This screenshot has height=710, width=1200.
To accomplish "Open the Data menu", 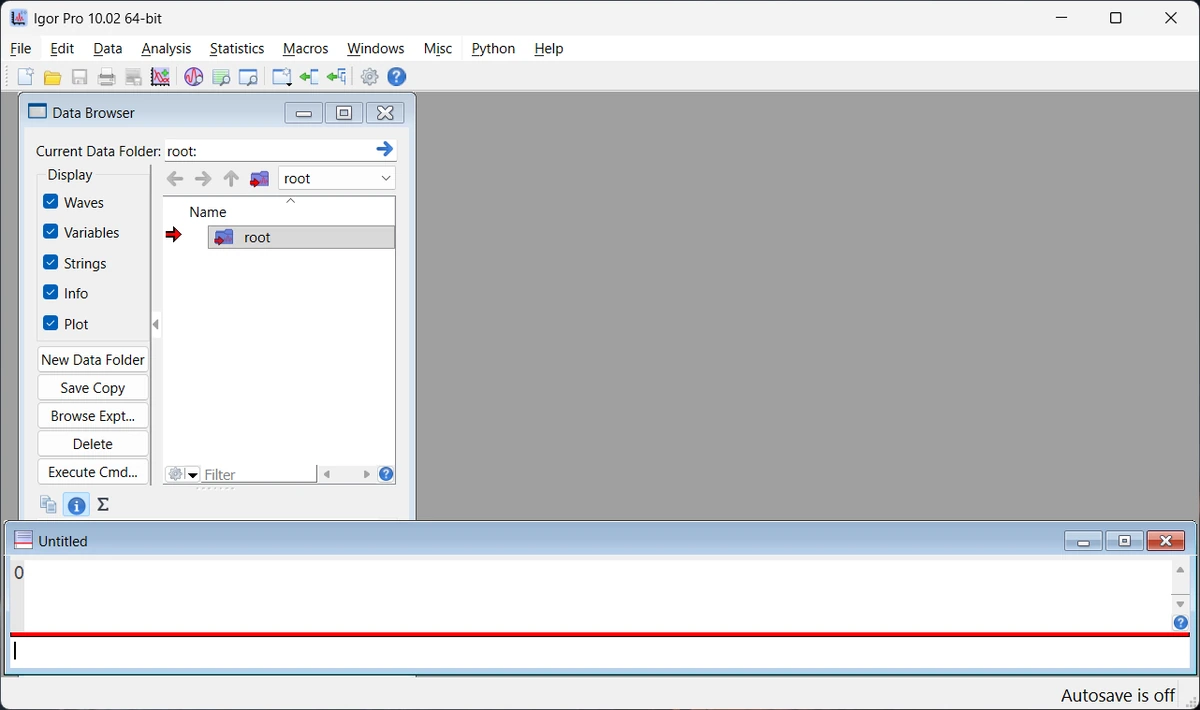I will point(108,48).
